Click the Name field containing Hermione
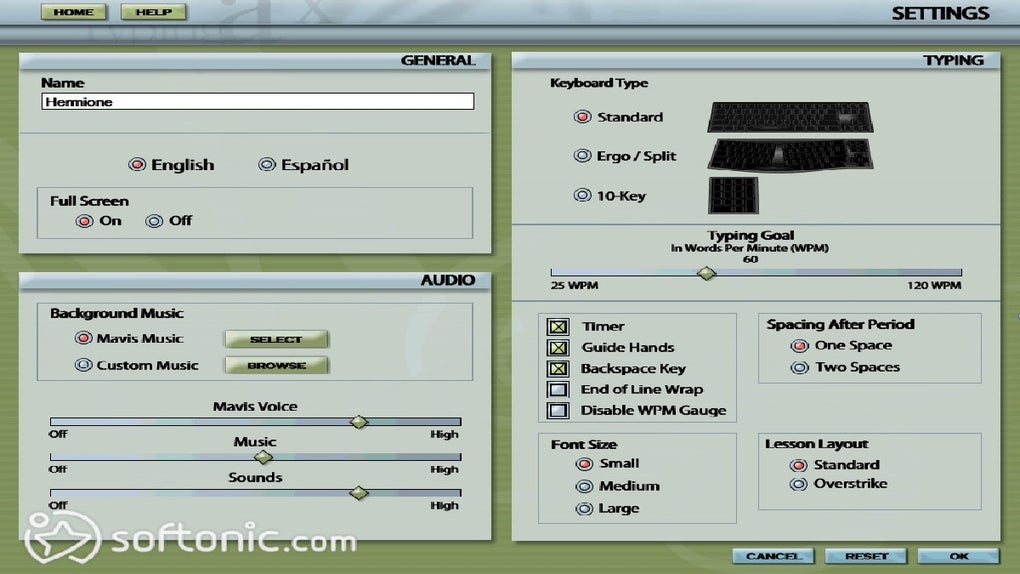 pyautogui.click(x=258, y=102)
